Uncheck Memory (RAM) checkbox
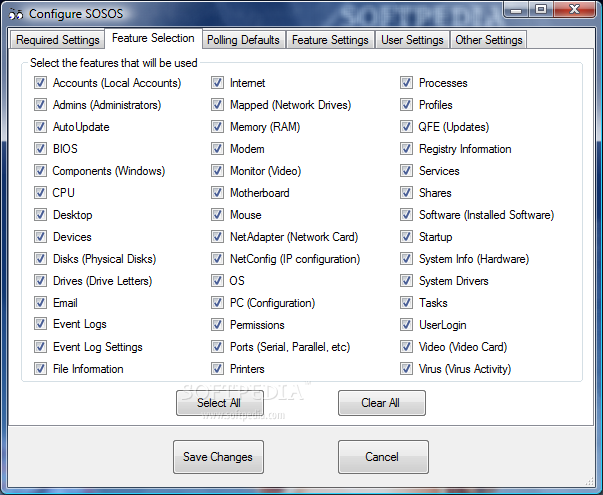Viewport: 603px width, 495px height. pos(217,126)
